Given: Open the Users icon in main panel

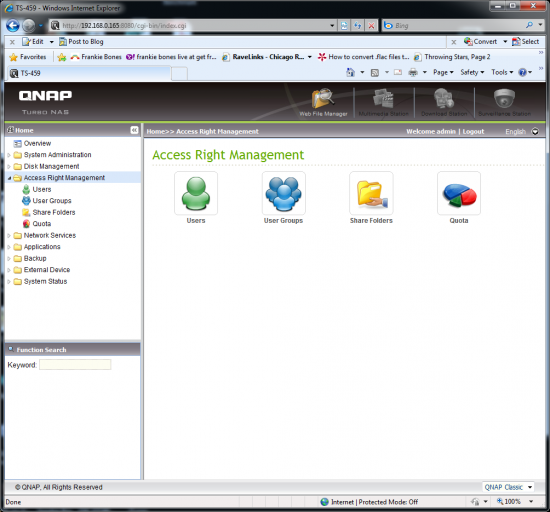Looking at the screenshot, I should pyautogui.click(x=196, y=193).
